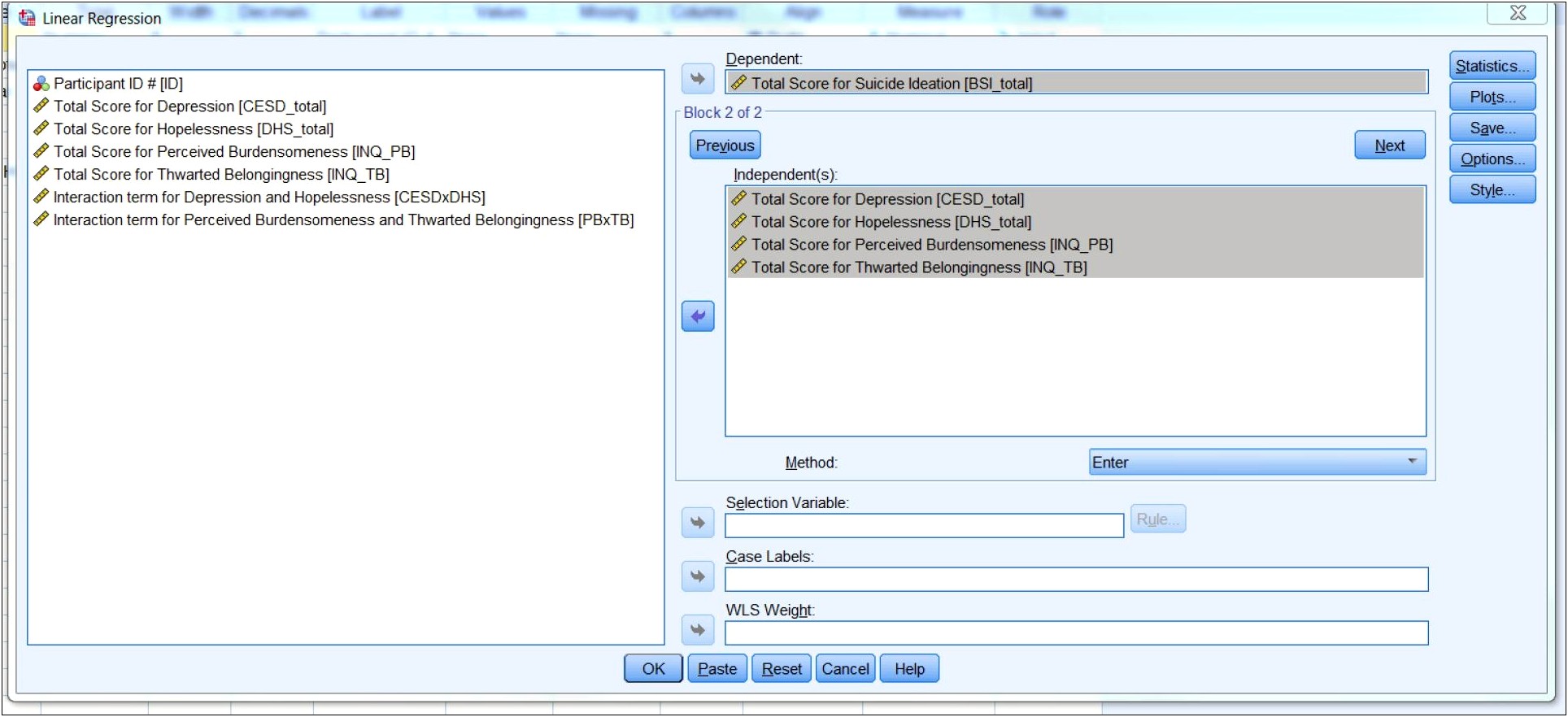Click the nominal icon beside Participant ID
The height and width of the screenshot is (717, 1568).
coord(41,84)
